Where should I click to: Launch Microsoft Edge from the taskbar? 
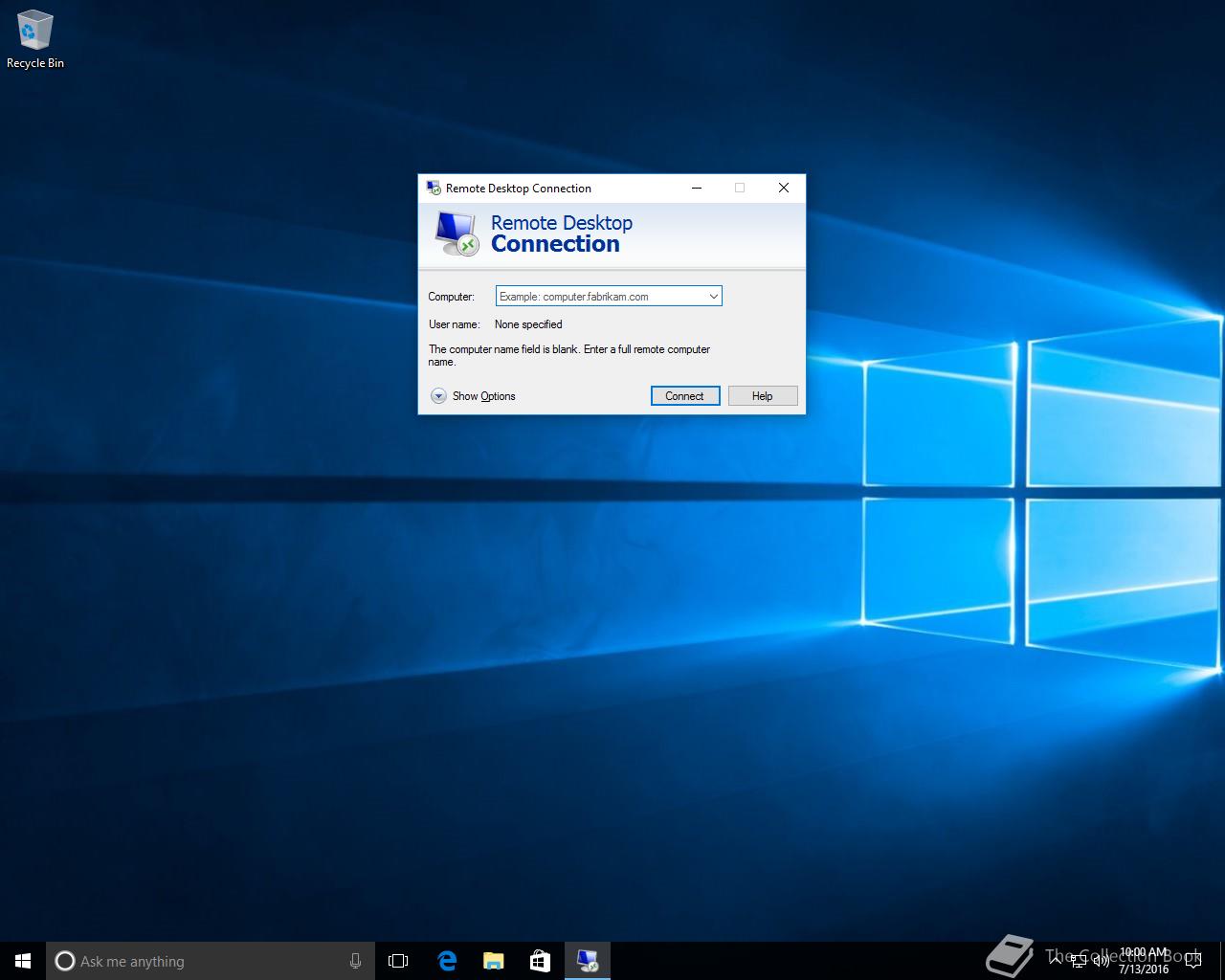pyautogui.click(x=446, y=961)
